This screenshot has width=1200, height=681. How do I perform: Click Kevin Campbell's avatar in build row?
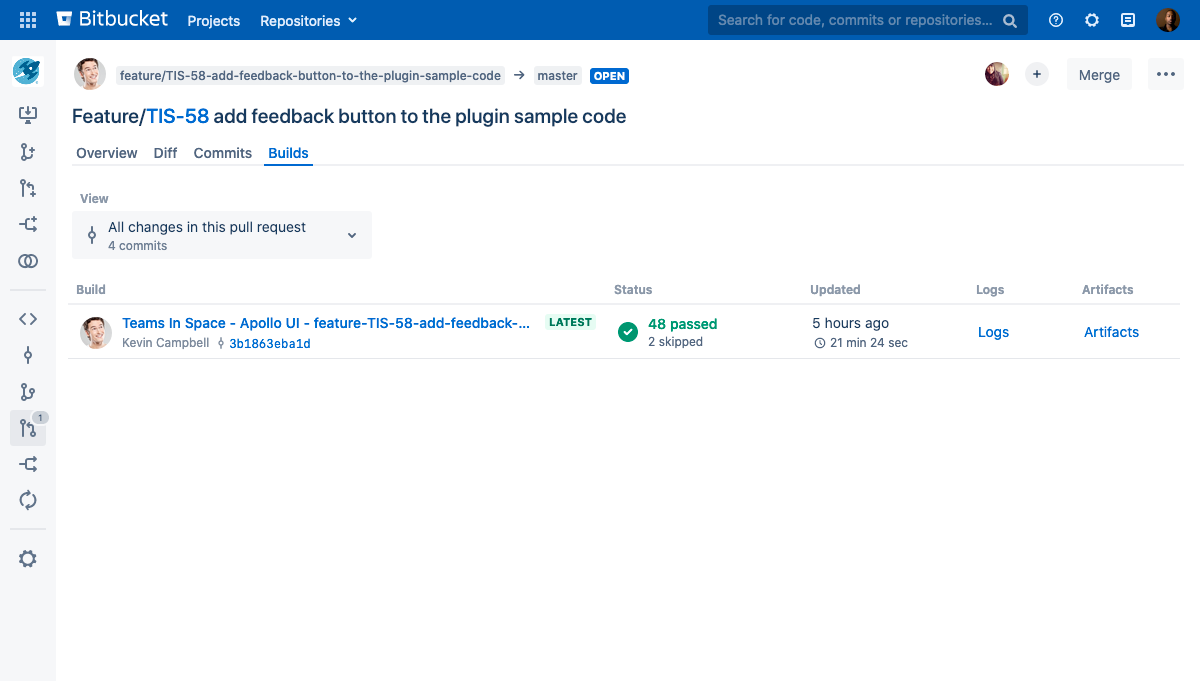coord(96,332)
